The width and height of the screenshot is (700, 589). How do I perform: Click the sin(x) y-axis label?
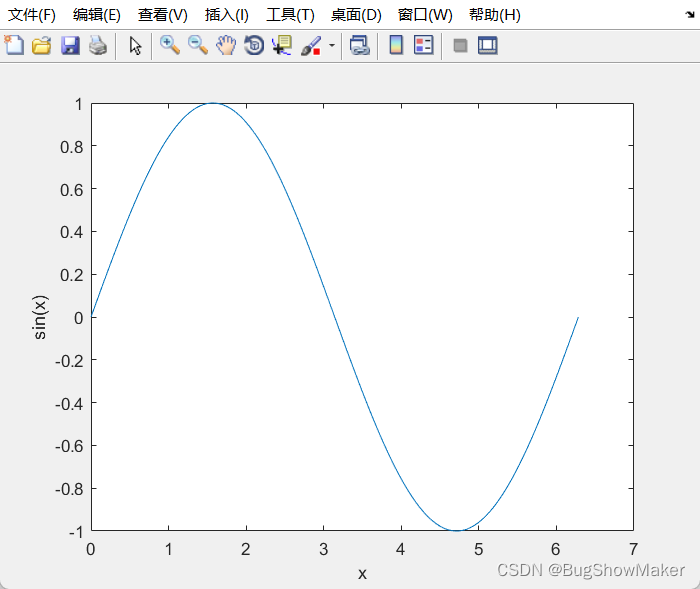click(x=40, y=317)
